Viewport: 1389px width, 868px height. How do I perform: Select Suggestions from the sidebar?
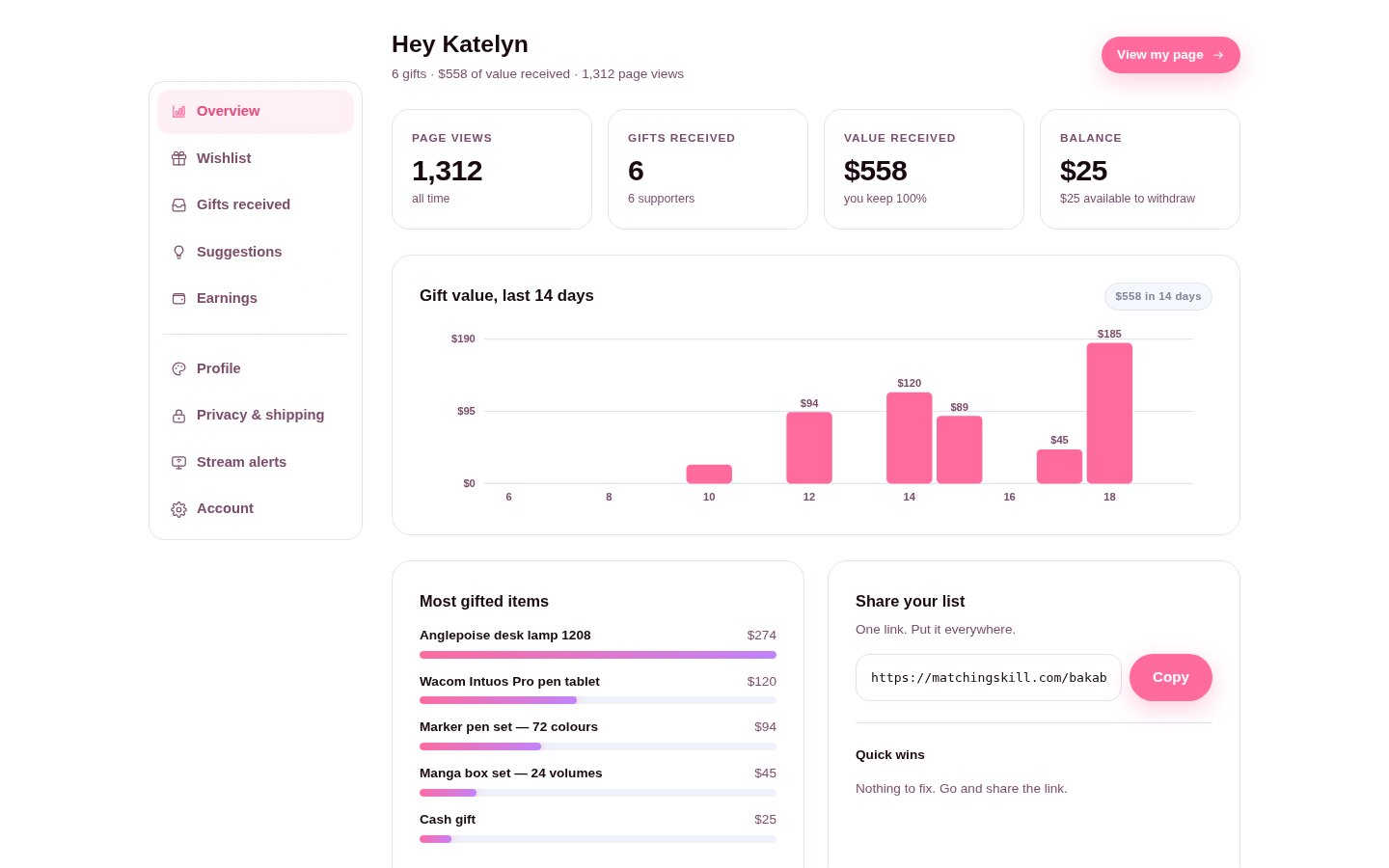click(256, 252)
